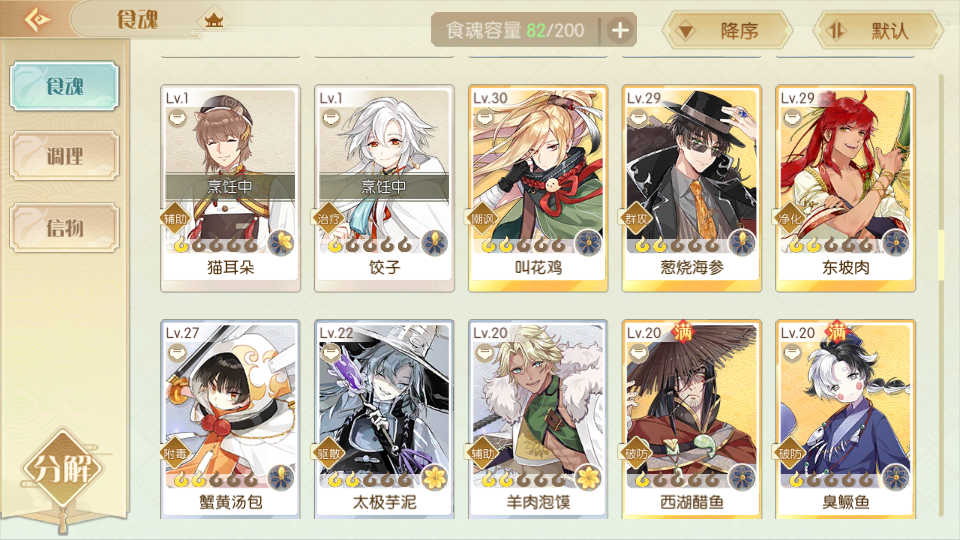Click the 净化 role badge on 东坡肉

[790, 218]
